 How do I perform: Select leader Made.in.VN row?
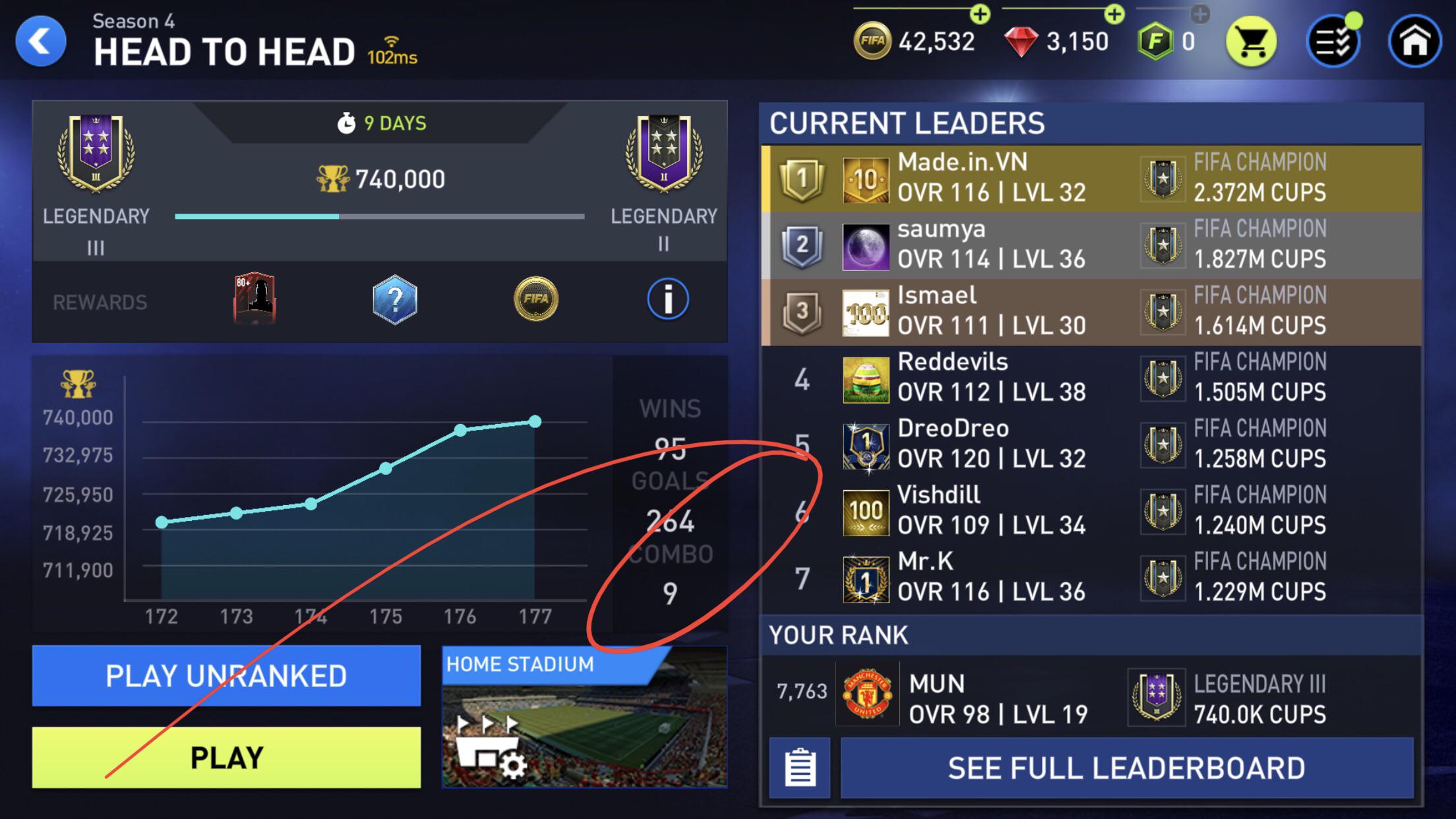tap(1092, 178)
